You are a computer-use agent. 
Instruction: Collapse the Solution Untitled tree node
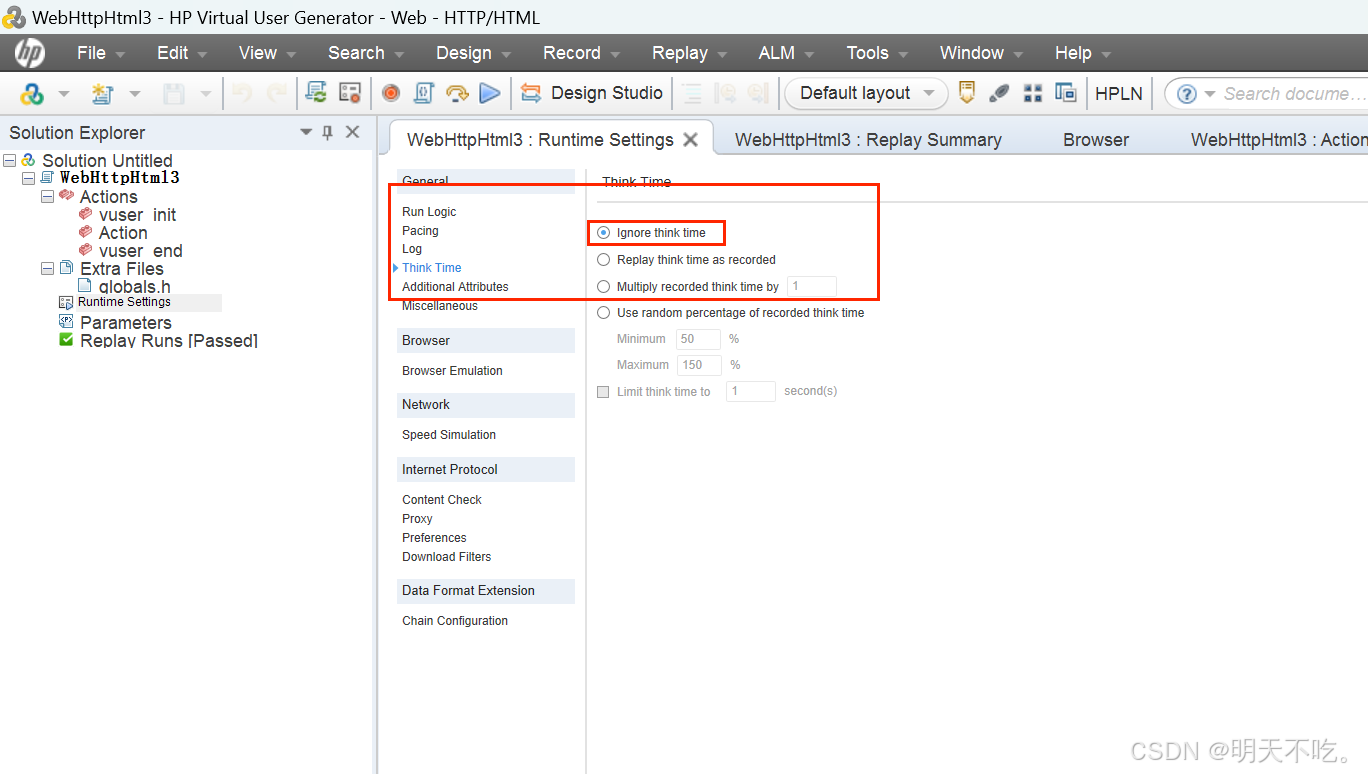point(9,160)
